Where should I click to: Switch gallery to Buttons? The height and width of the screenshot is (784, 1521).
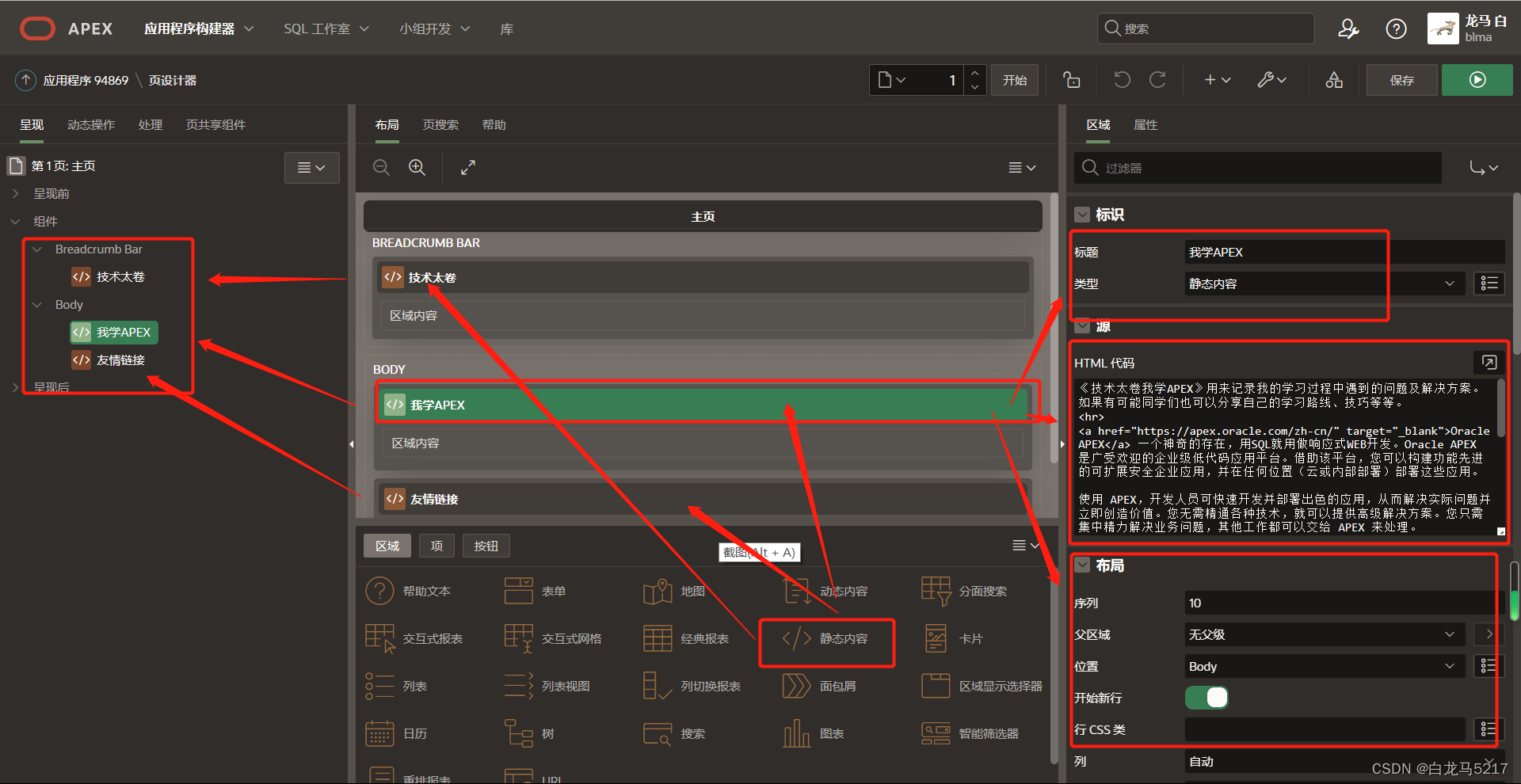pyautogui.click(x=486, y=546)
